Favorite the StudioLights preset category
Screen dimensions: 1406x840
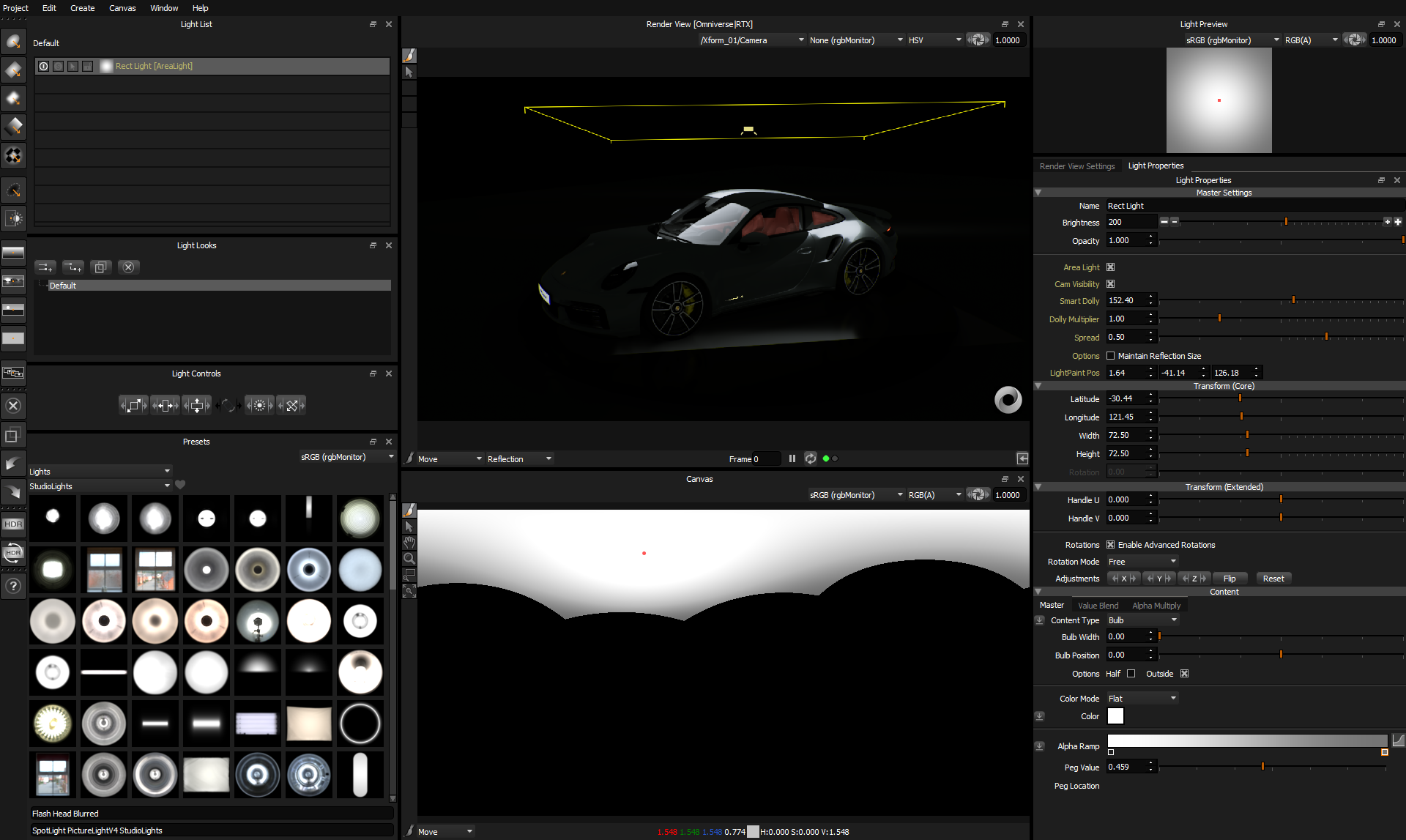[x=180, y=485]
